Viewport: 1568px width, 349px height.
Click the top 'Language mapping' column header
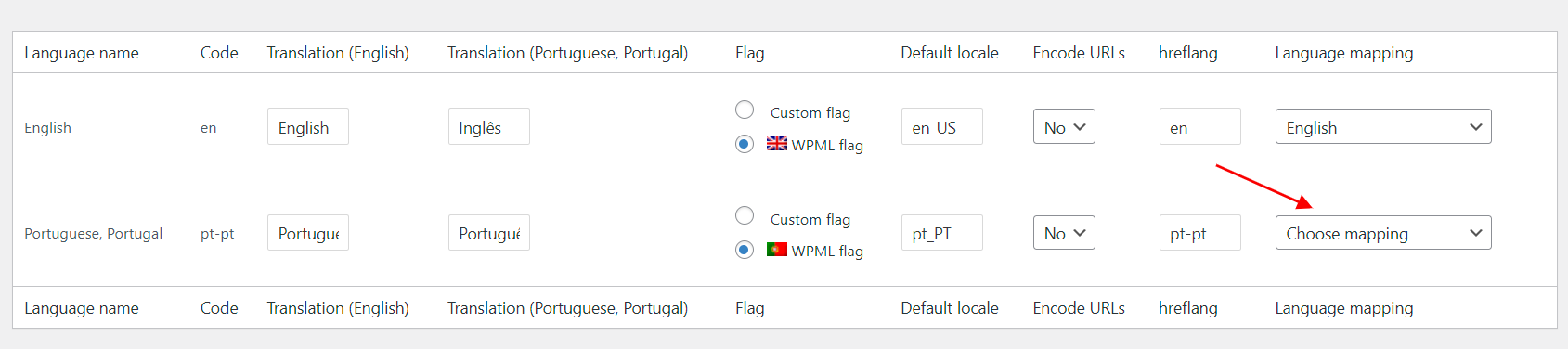tap(1343, 53)
